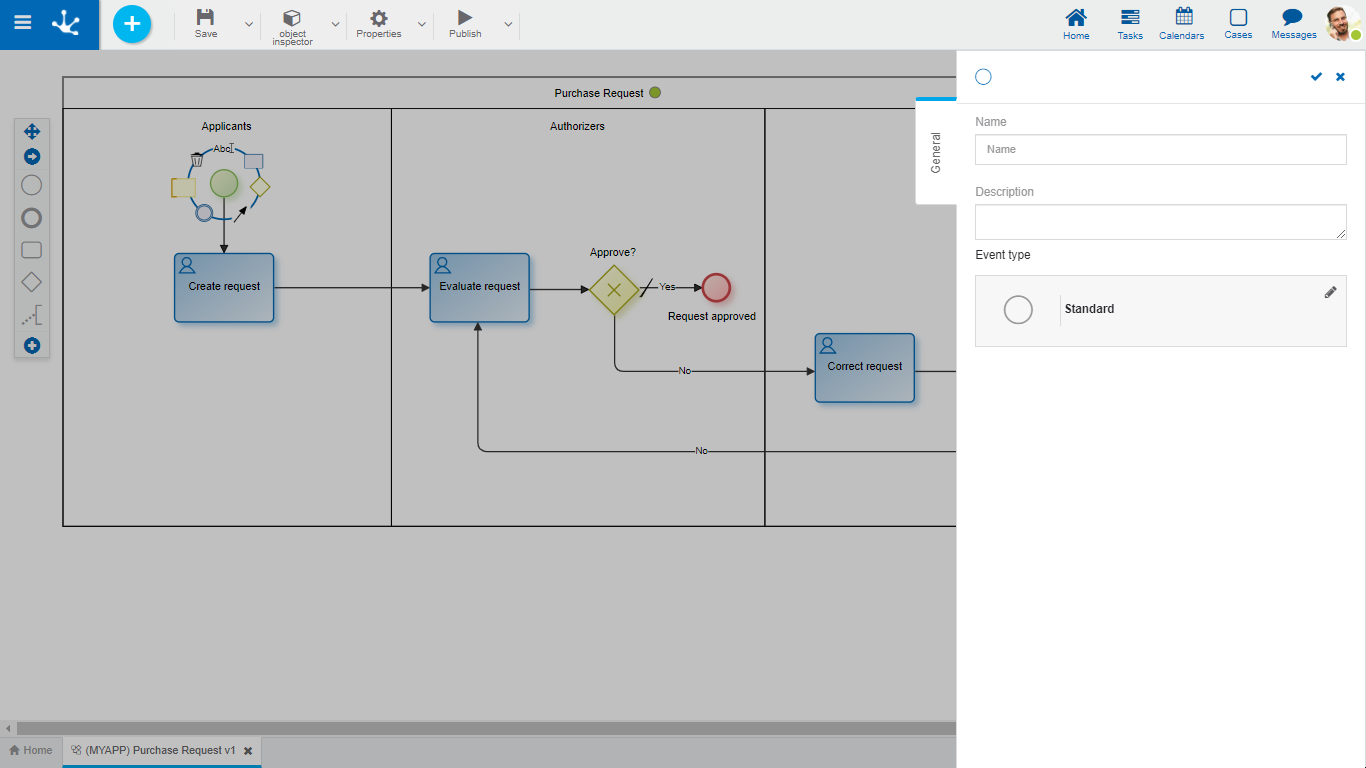
Task: Click the trash icon near start event
Action: coord(197,159)
